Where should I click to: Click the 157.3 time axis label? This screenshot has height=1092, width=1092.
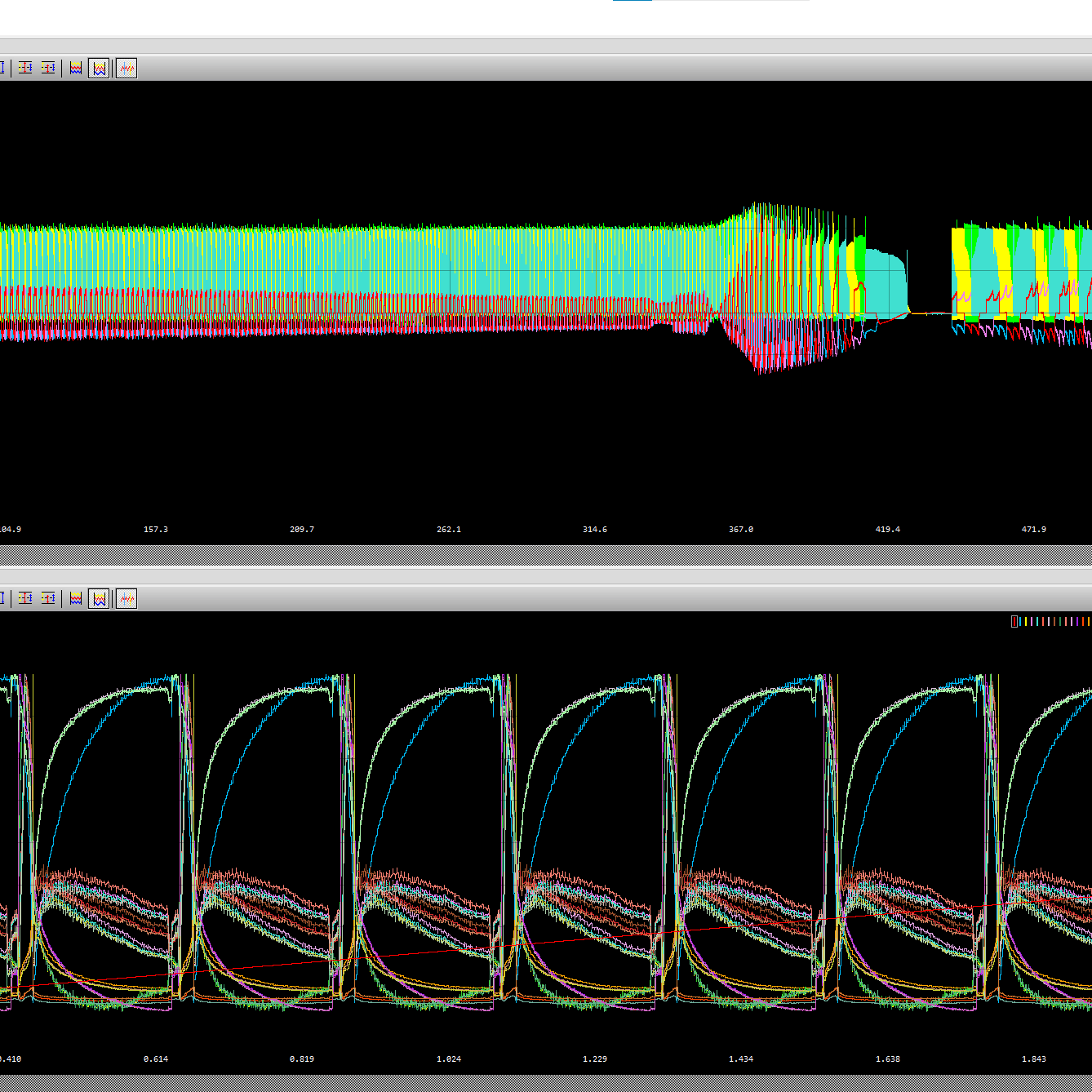pyautogui.click(x=156, y=529)
